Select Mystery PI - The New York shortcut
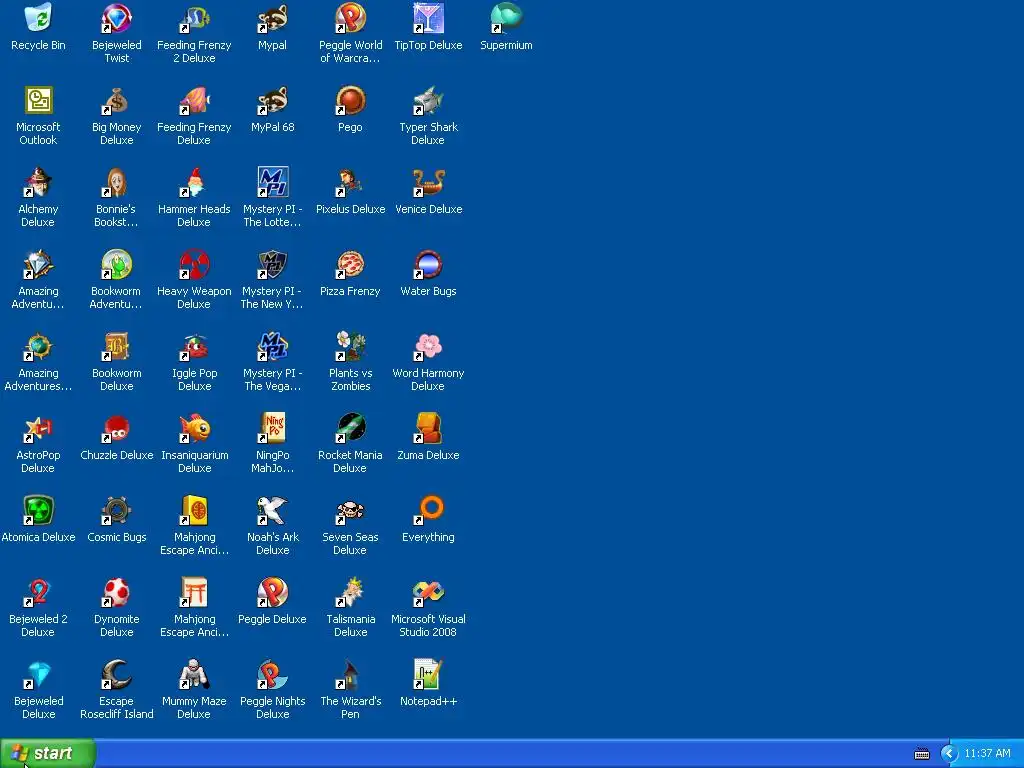The height and width of the screenshot is (768, 1024). click(x=272, y=264)
